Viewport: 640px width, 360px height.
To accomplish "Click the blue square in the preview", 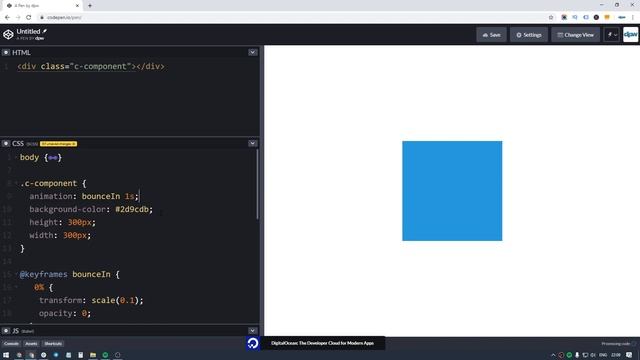I will (452, 191).
